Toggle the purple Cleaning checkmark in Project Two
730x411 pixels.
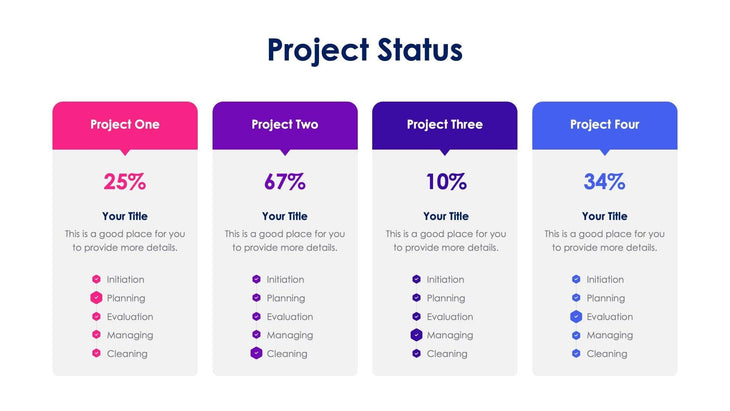256,353
